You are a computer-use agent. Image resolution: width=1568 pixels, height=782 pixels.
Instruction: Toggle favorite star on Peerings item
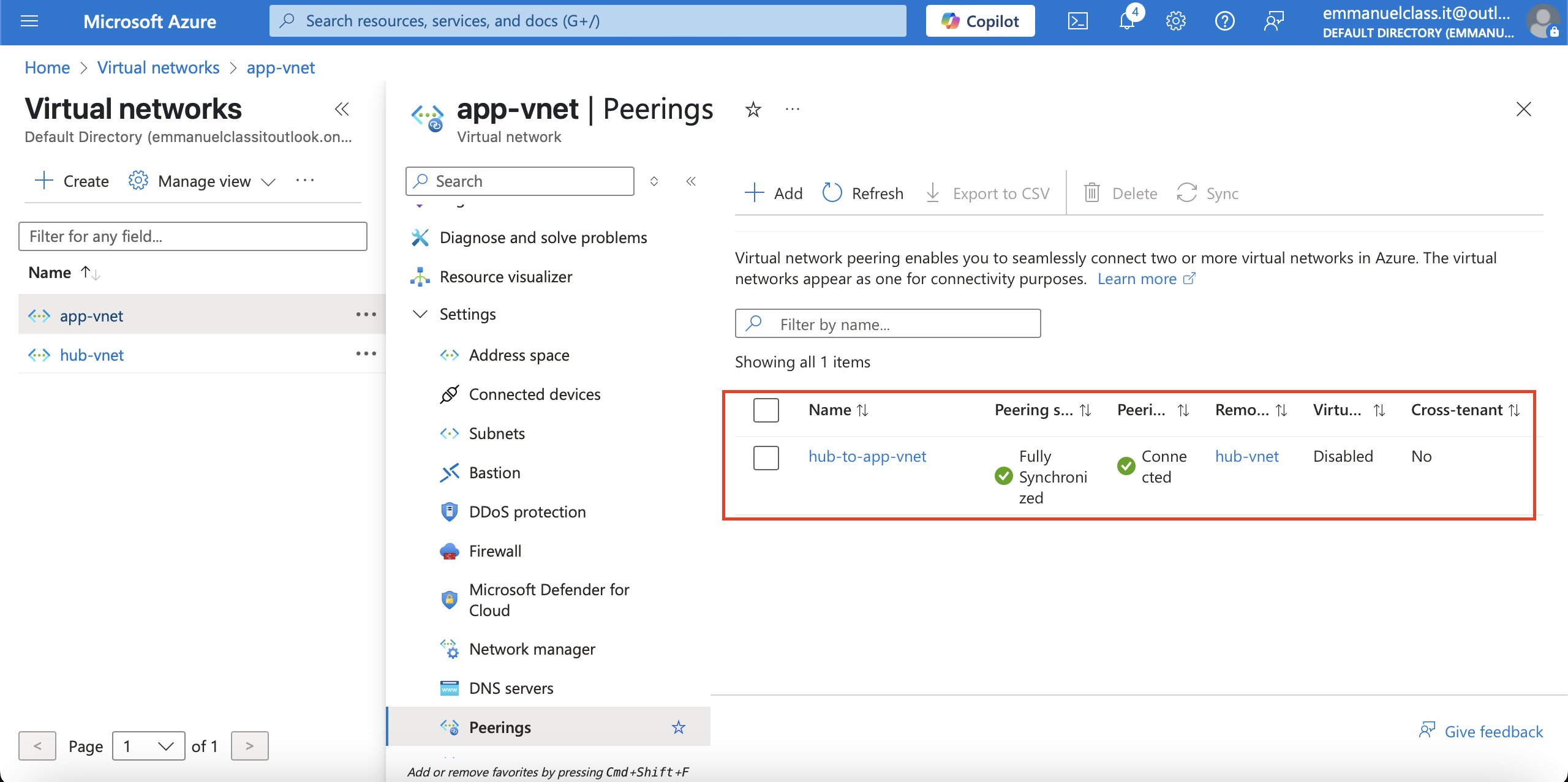click(x=679, y=727)
